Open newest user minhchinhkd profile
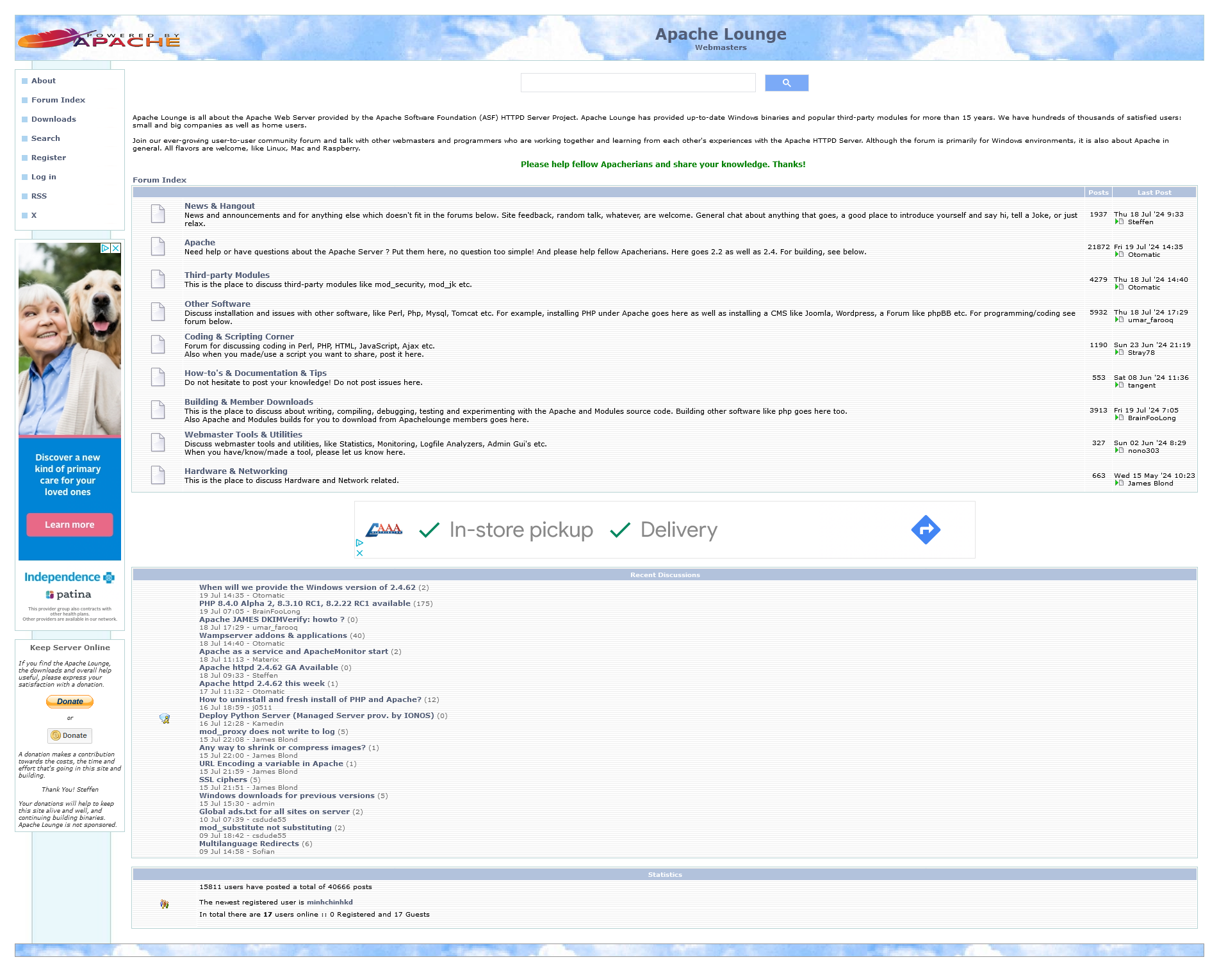The image size is (1219, 980). (x=330, y=902)
